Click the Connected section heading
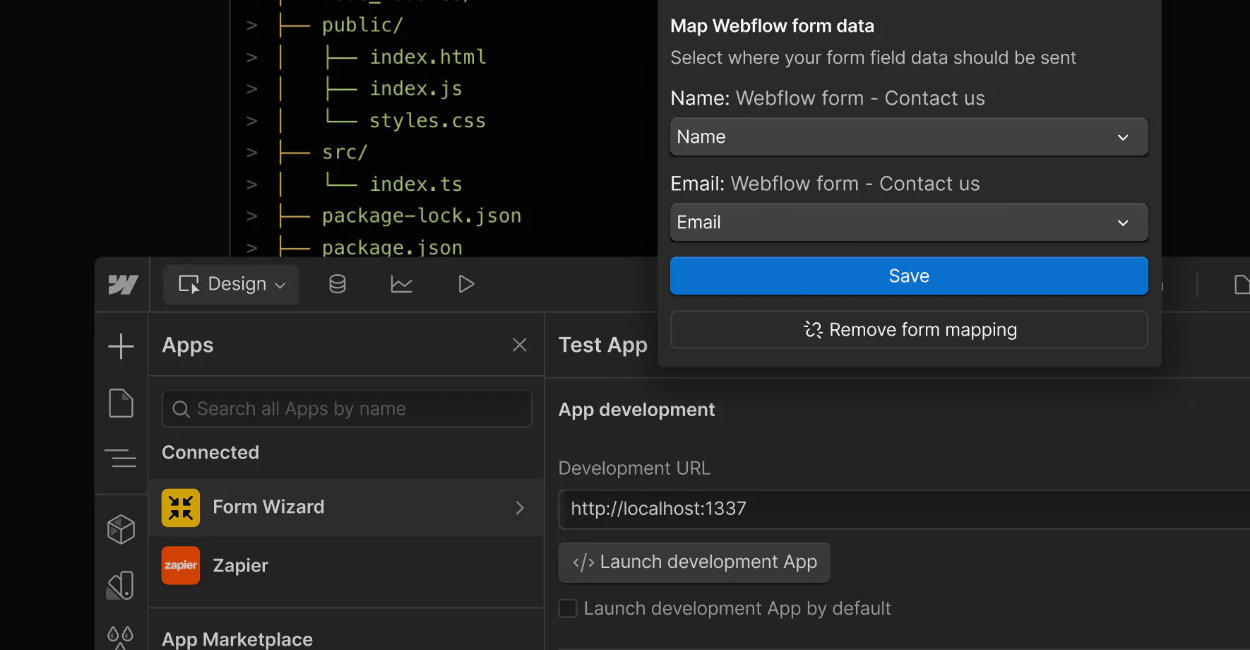 pos(211,453)
